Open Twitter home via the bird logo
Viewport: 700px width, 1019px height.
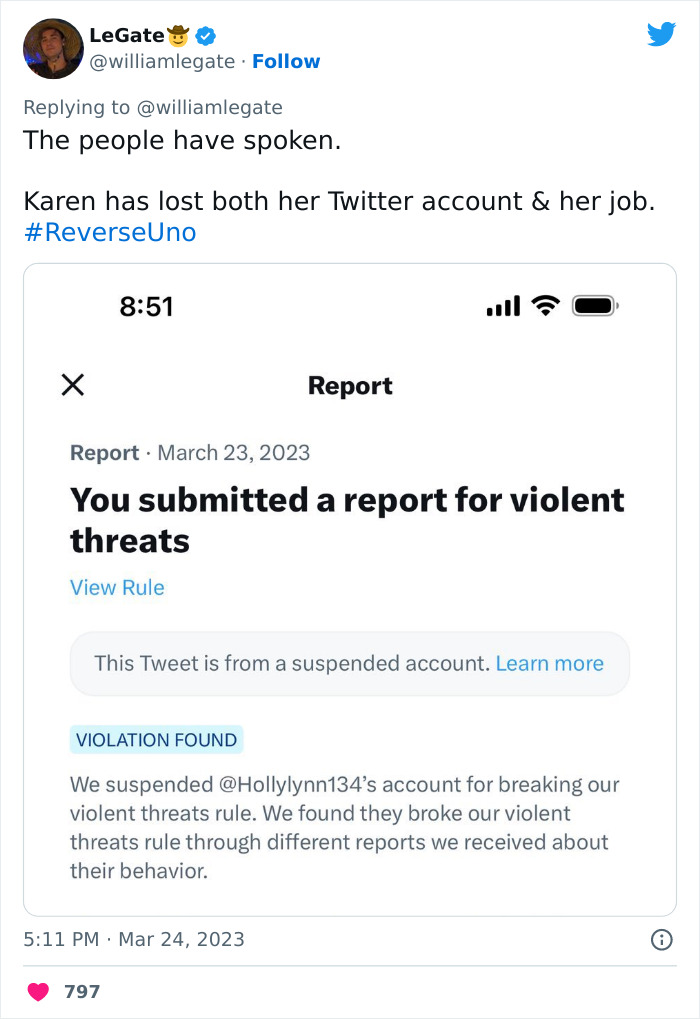(x=661, y=35)
